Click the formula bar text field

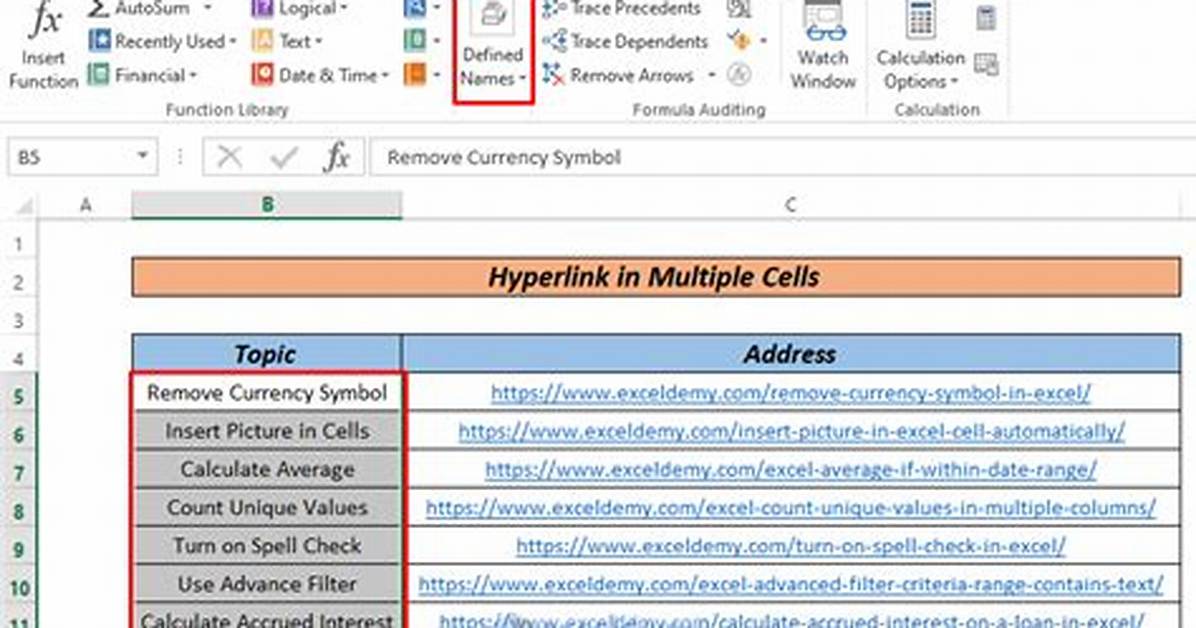pos(783,157)
